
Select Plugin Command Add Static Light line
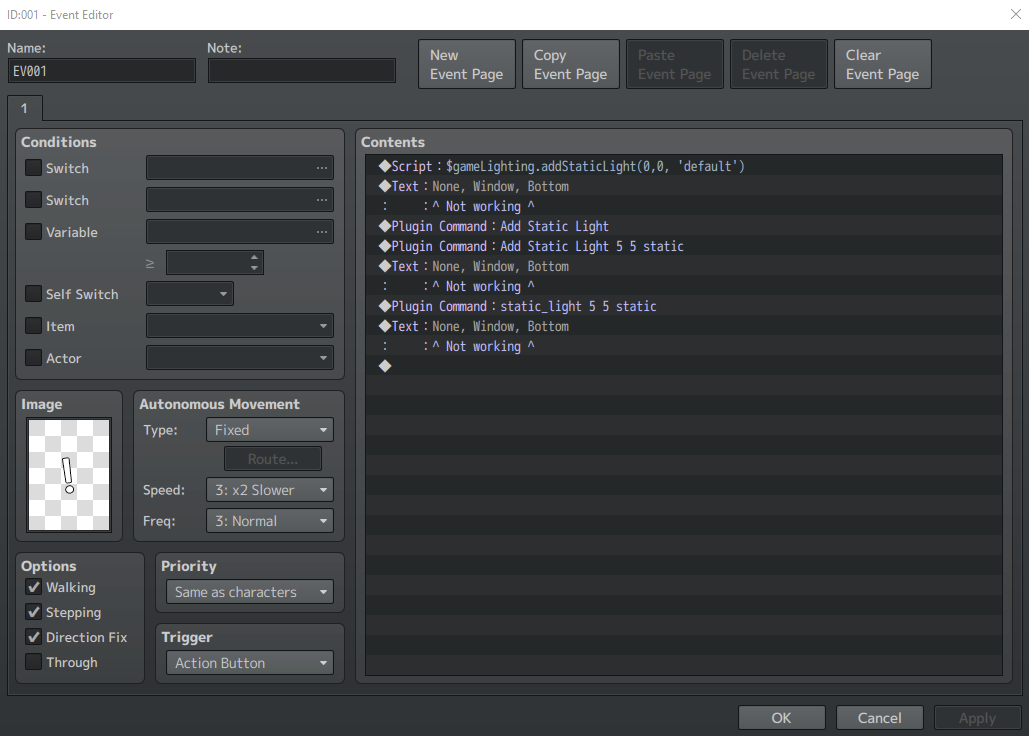pyautogui.click(x=684, y=226)
